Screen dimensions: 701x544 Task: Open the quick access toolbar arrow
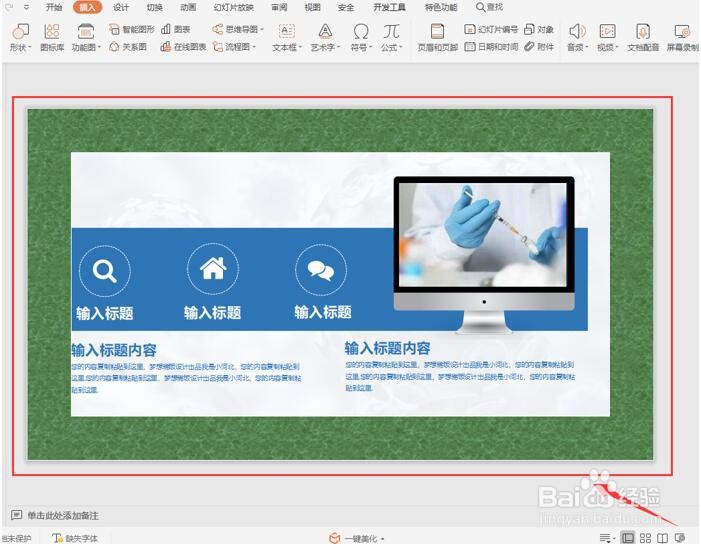[x=26, y=7]
